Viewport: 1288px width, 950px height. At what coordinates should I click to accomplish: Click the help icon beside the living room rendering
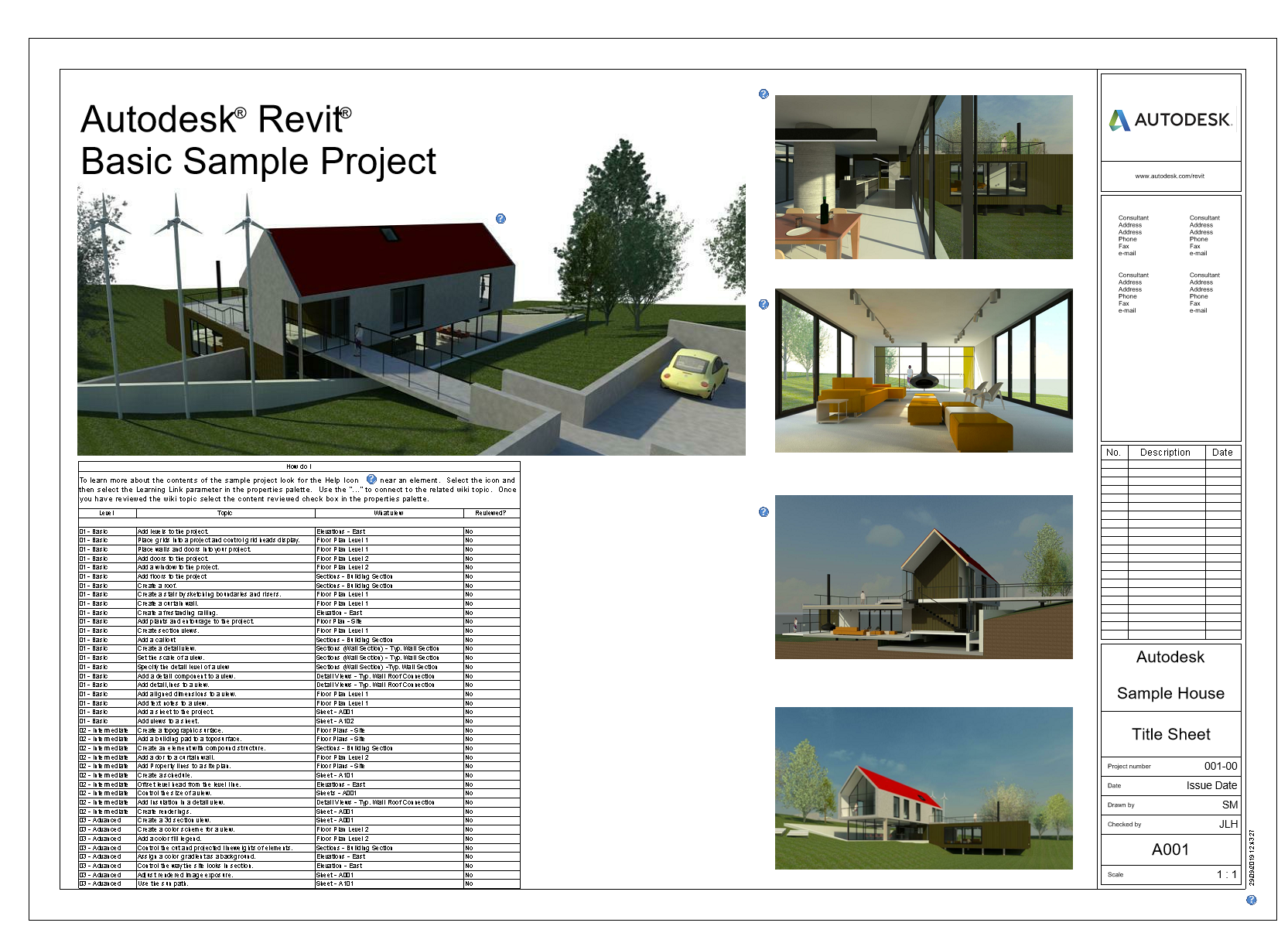pos(764,304)
